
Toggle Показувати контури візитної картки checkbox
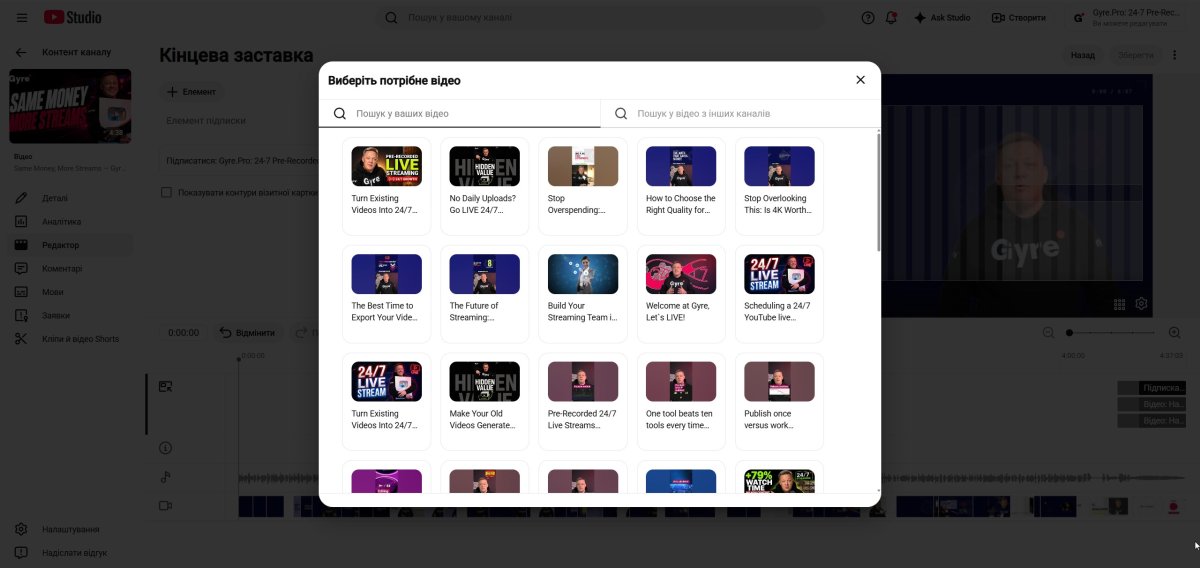click(x=167, y=192)
